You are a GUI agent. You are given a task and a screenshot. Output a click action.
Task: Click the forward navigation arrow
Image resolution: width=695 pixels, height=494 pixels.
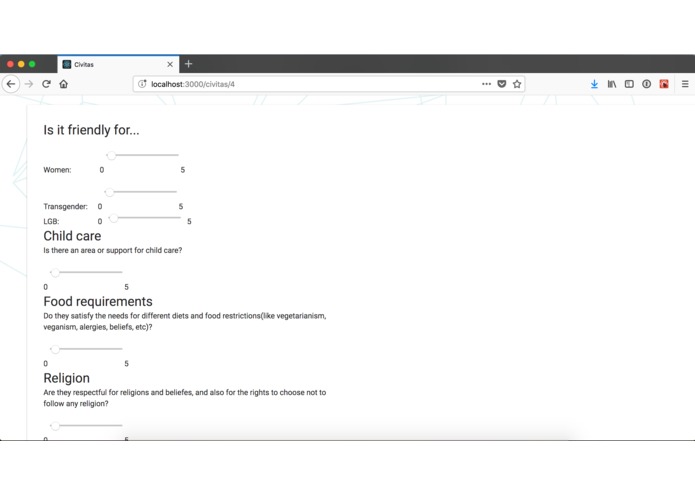coord(29,84)
